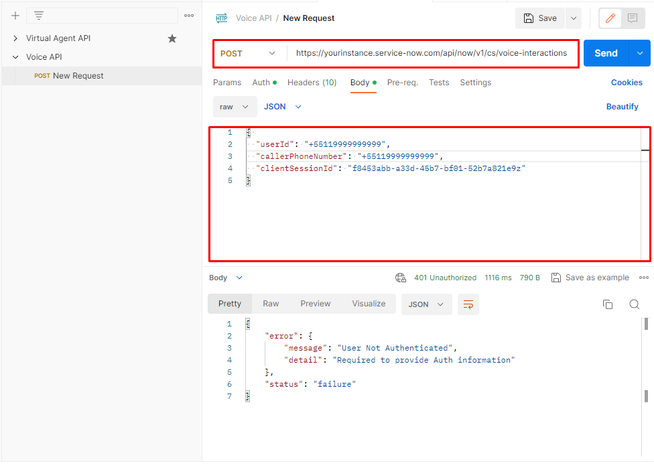Select the Raw response view
This screenshot has width=654, height=464.
coord(271,304)
